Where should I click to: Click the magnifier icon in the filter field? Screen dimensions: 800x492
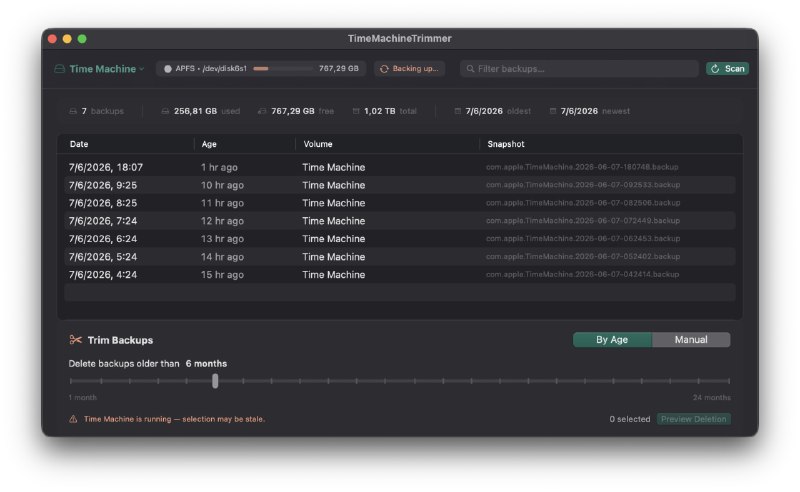pyautogui.click(x=470, y=69)
